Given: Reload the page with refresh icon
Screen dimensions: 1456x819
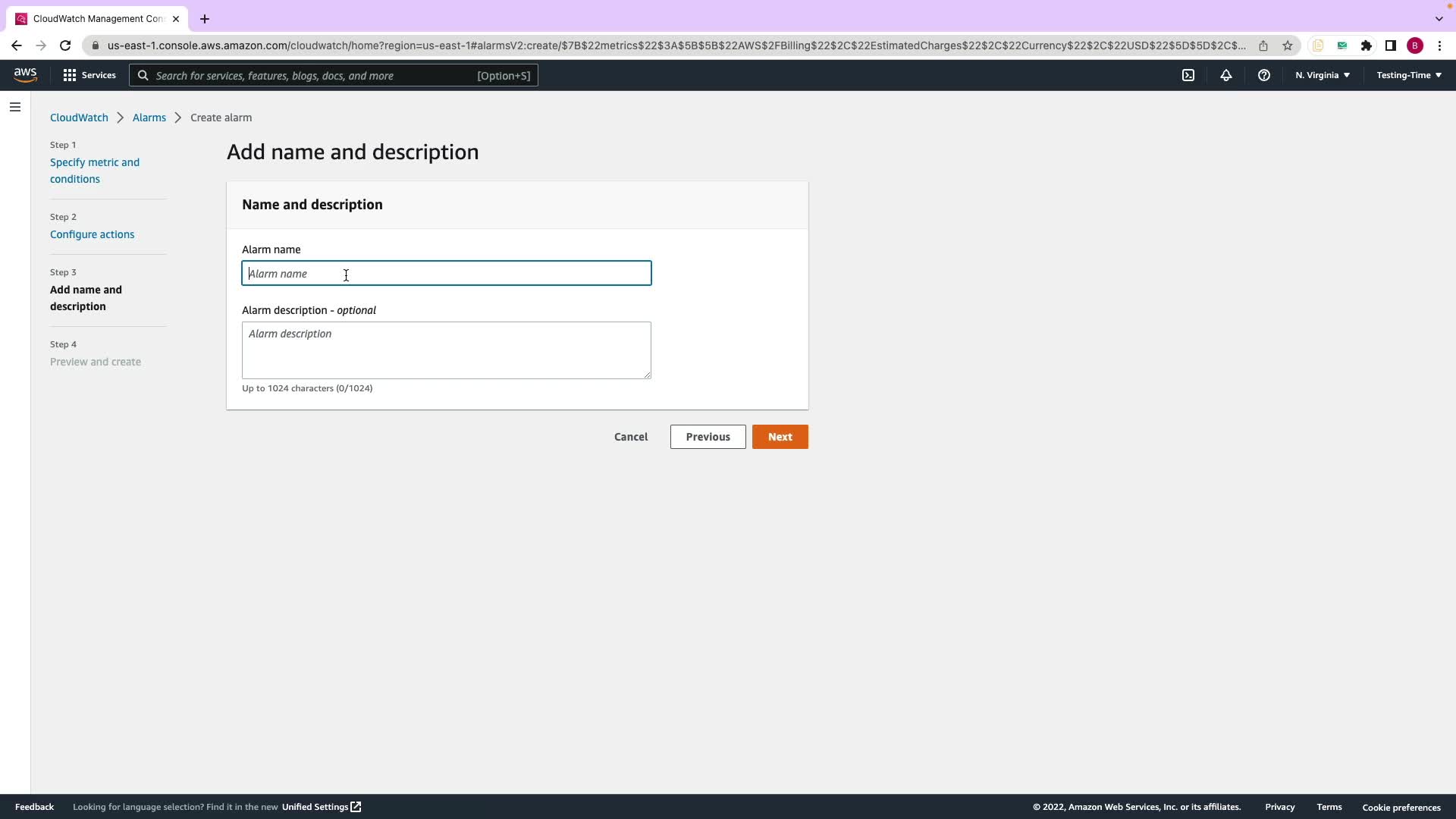Looking at the screenshot, I should click(65, 45).
